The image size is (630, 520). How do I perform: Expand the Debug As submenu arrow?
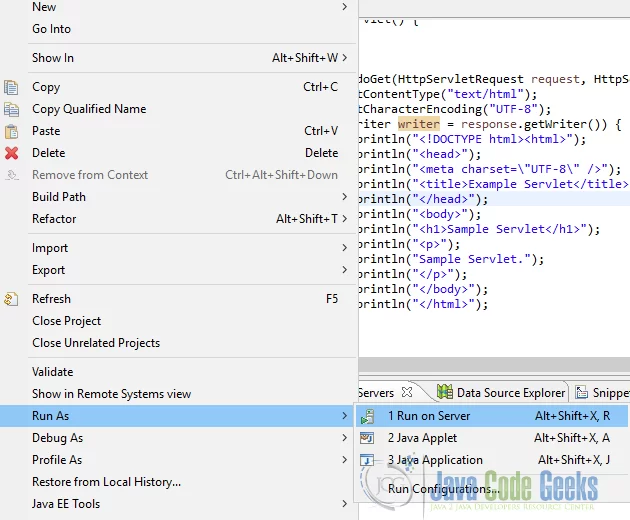344,438
